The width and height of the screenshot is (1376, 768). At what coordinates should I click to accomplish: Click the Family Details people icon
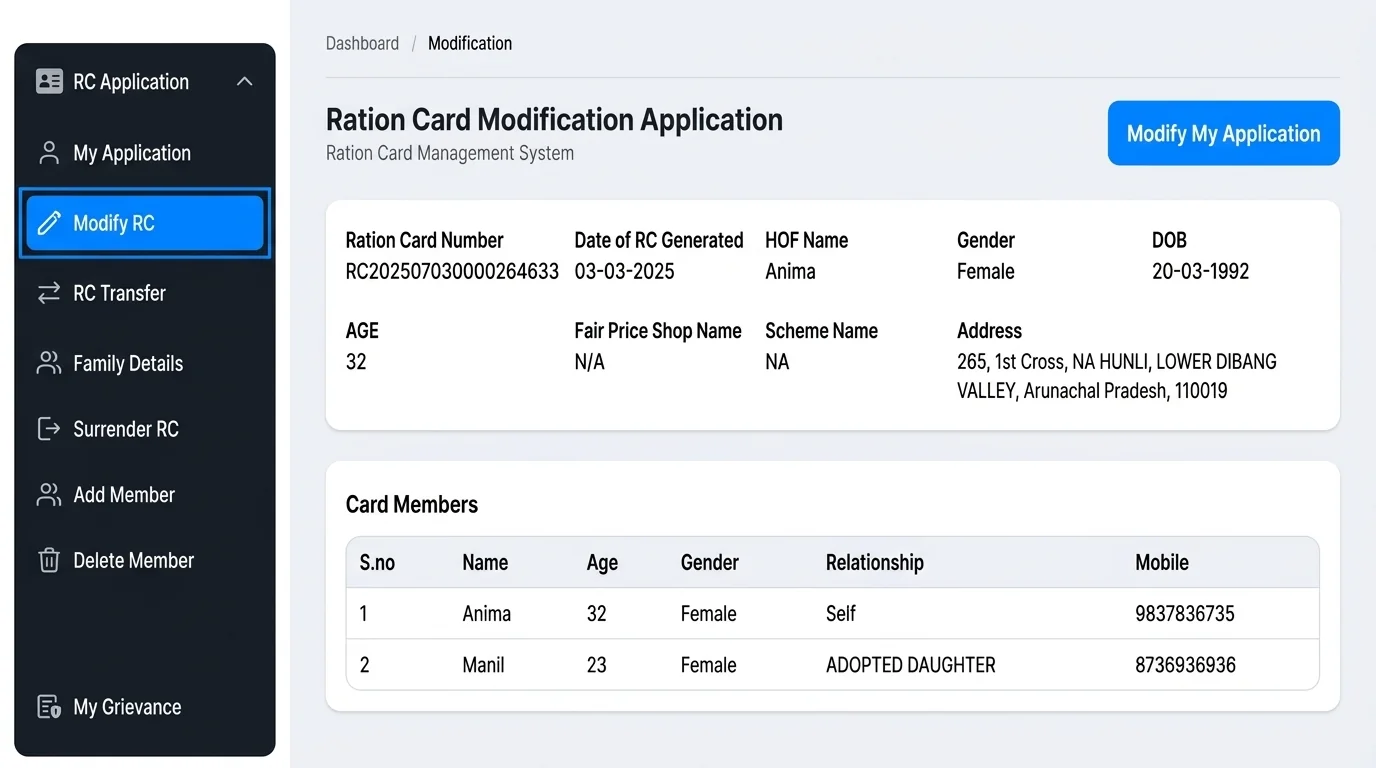click(x=49, y=363)
